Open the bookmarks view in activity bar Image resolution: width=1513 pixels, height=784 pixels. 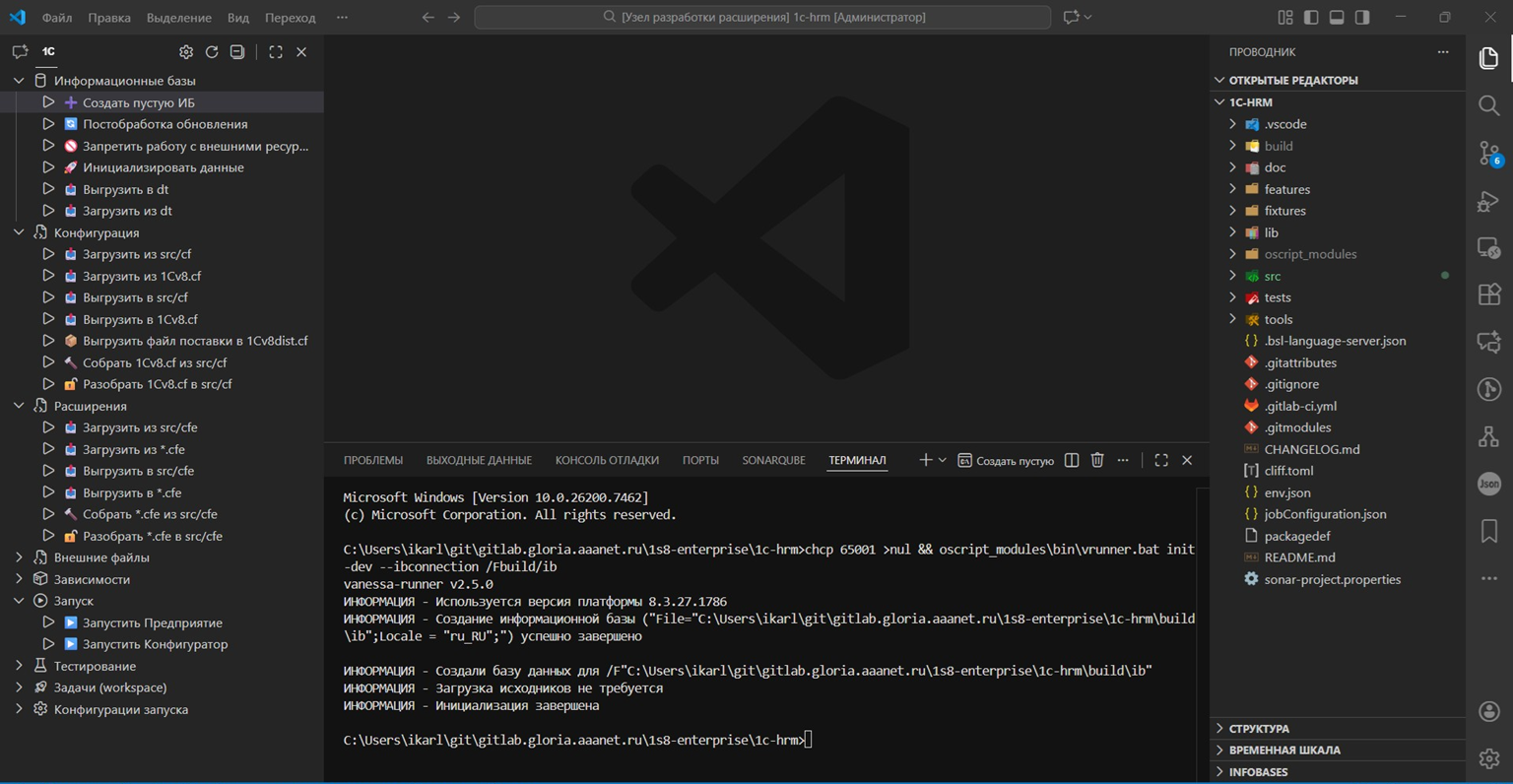pyautogui.click(x=1489, y=531)
